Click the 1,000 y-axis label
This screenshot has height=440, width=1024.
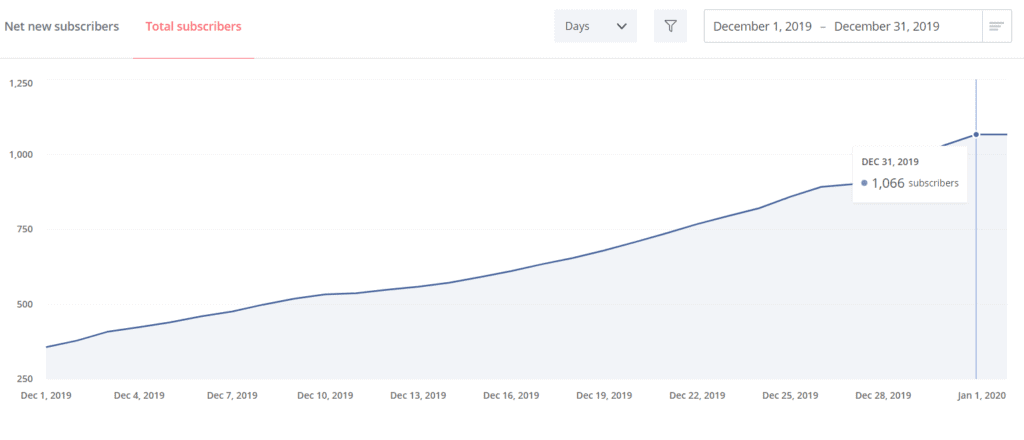click(x=21, y=154)
